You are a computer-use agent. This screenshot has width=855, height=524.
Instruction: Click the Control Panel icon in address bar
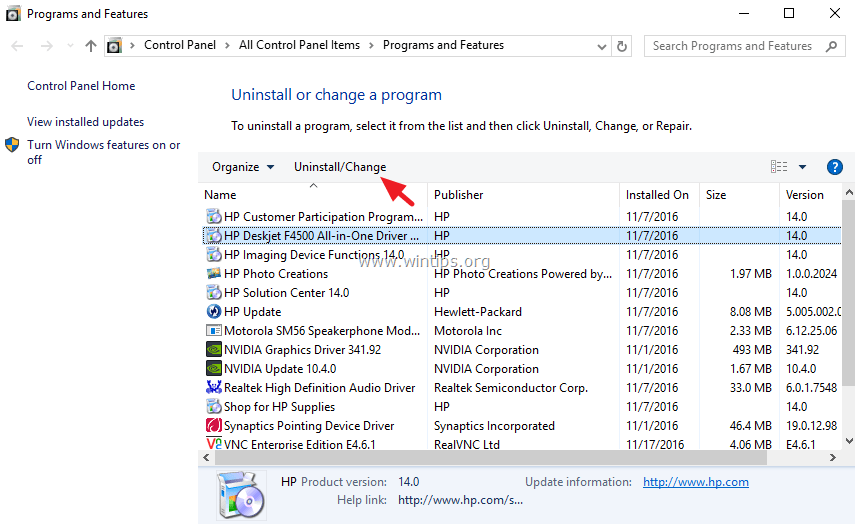click(x=114, y=46)
